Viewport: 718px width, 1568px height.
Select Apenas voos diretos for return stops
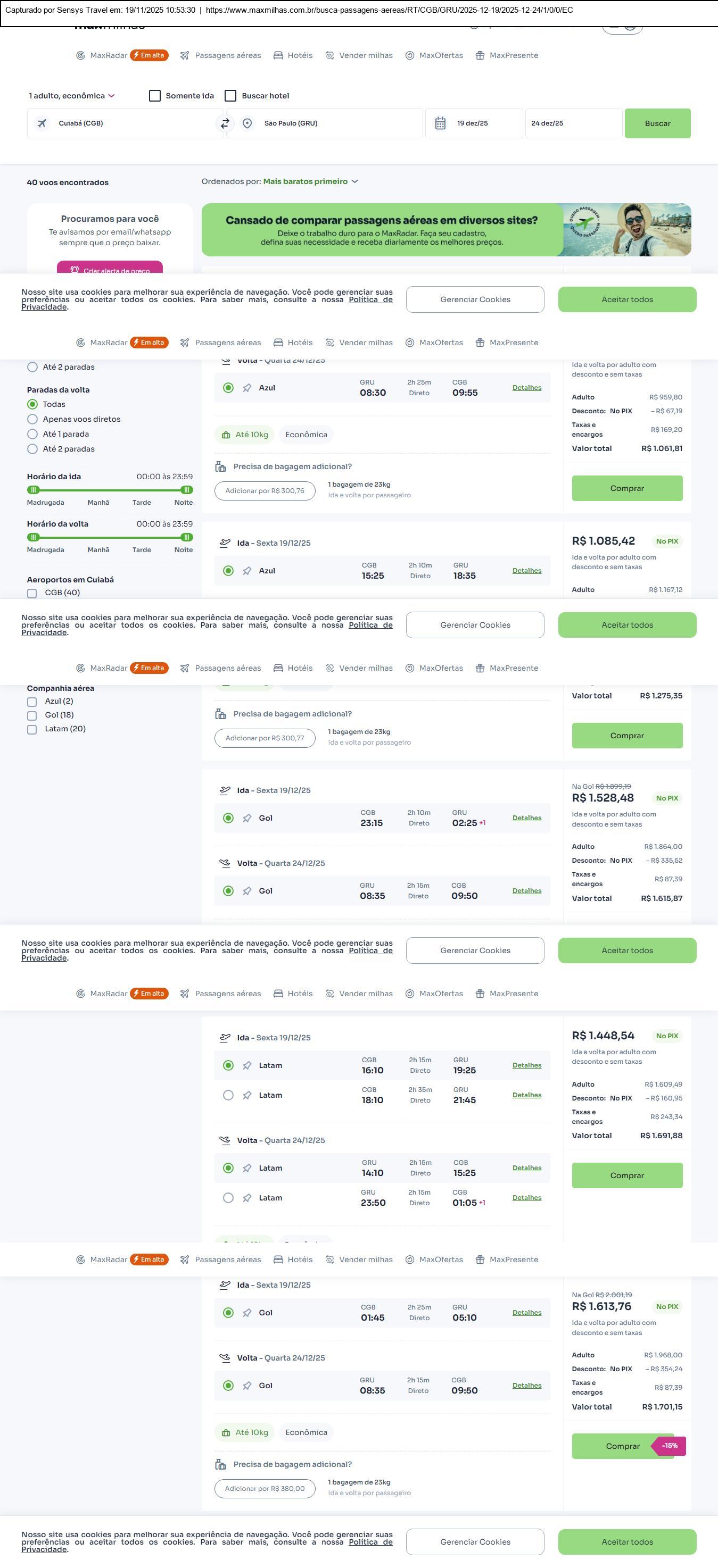click(33, 419)
